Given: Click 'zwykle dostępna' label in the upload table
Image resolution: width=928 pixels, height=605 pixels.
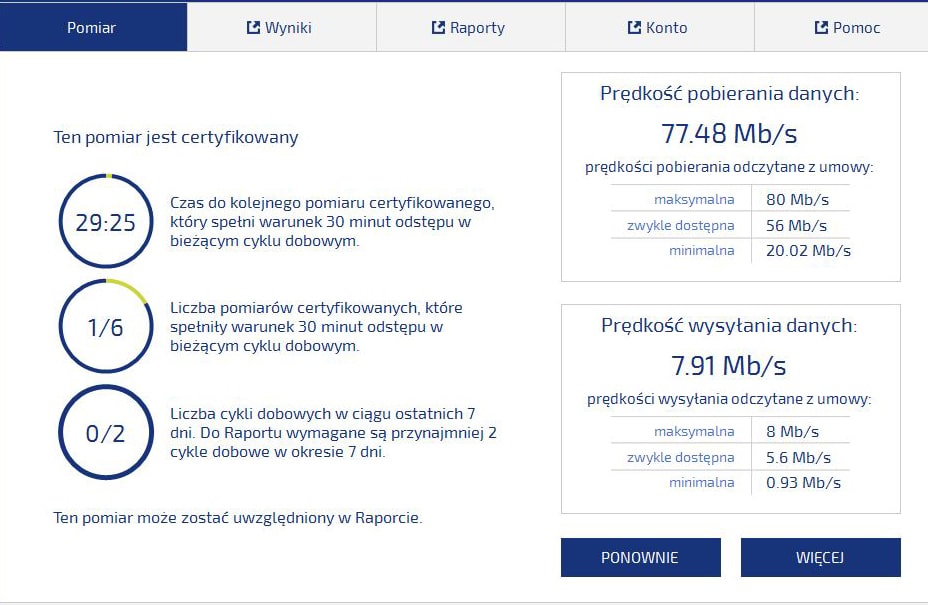Looking at the screenshot, I should (x=681, y=458).
